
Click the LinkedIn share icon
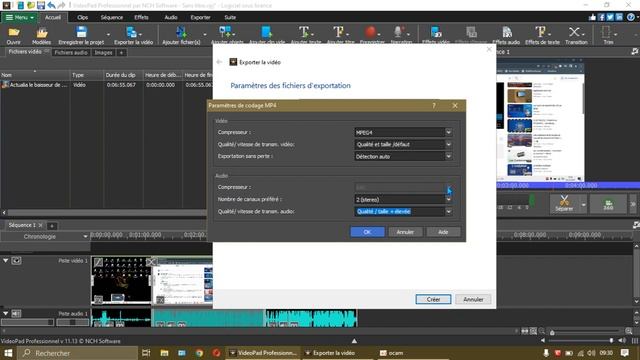tap(619, 17)
